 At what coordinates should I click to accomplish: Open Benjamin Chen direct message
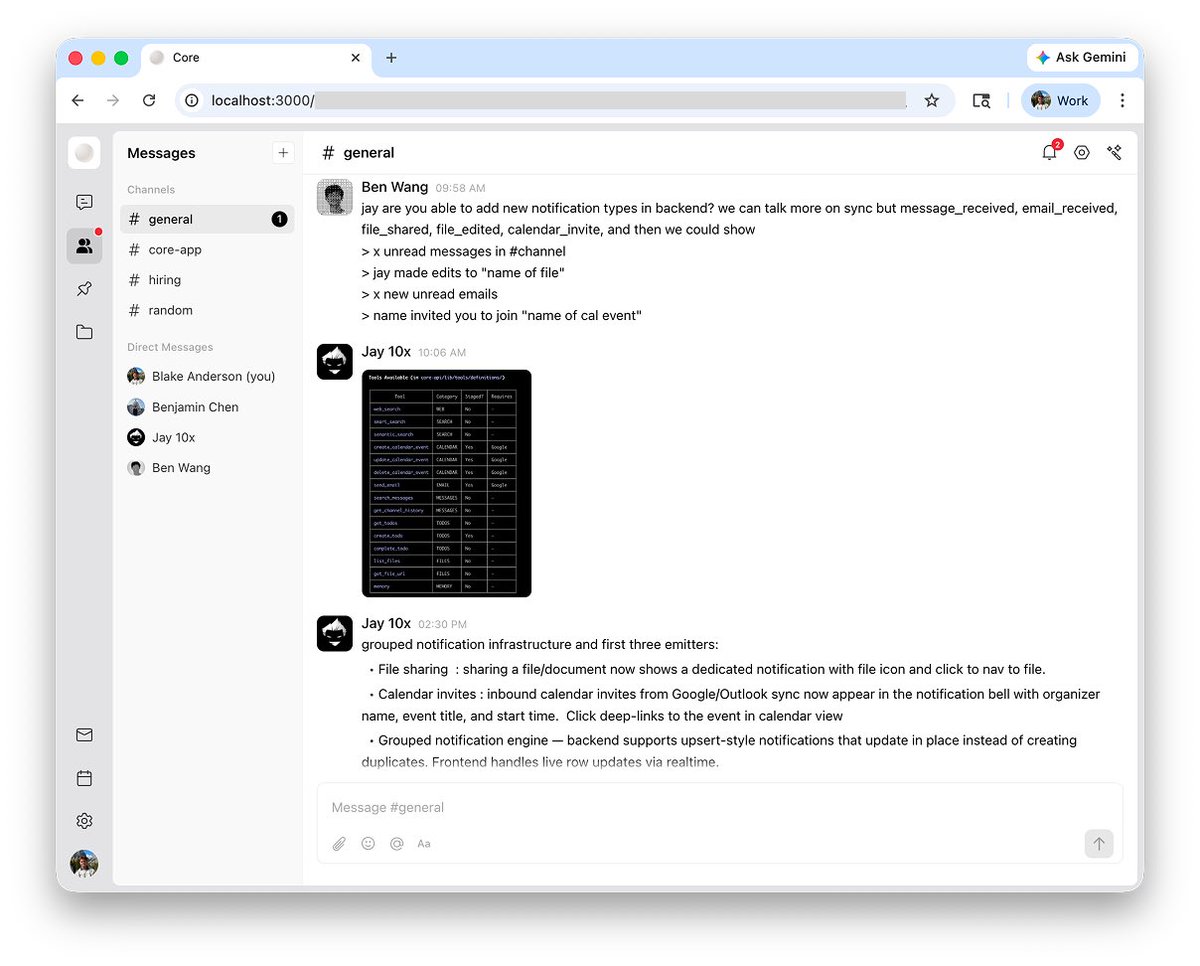(207, 407)
